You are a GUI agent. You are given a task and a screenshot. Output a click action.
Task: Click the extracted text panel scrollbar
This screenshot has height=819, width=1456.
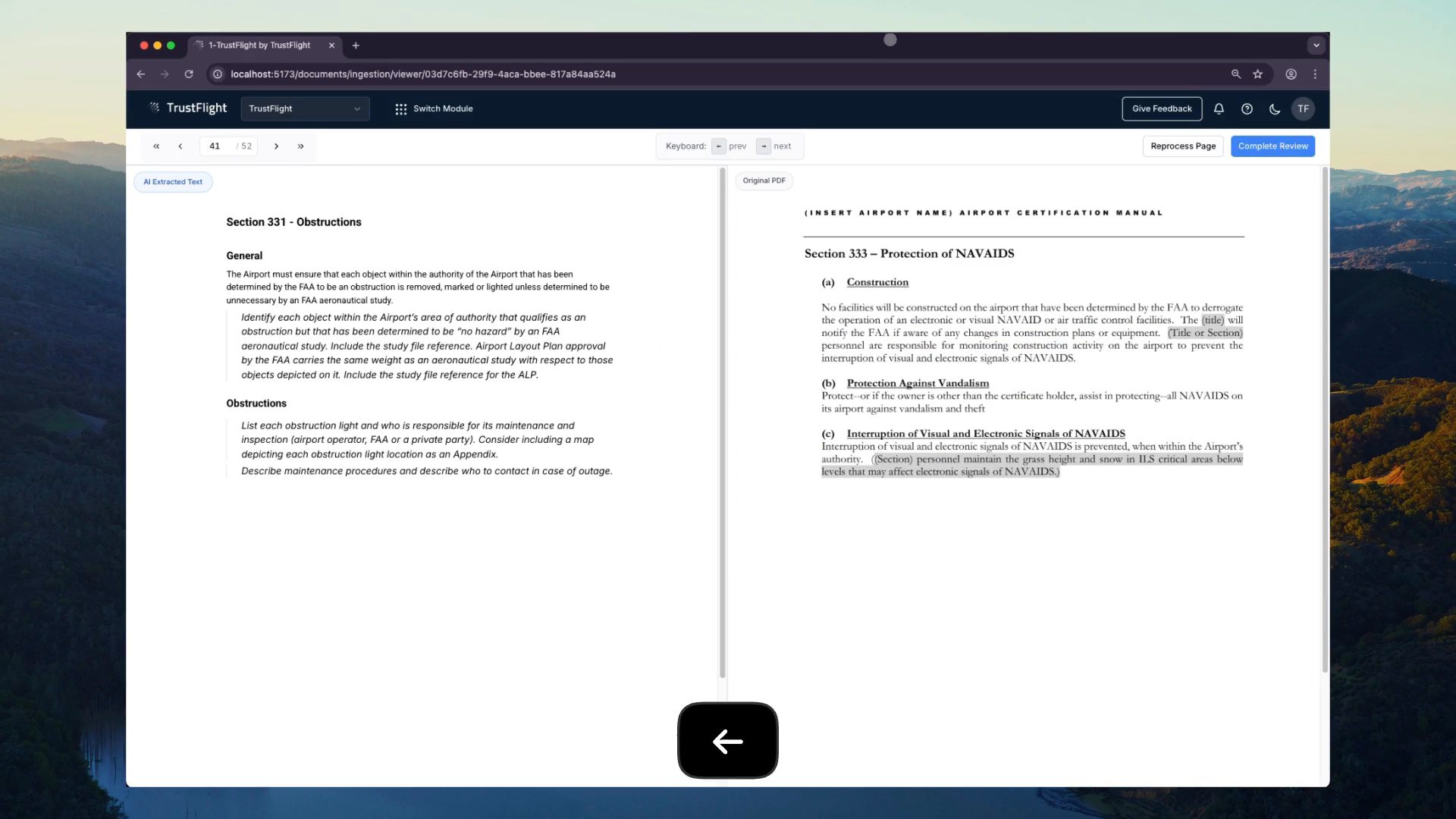722,422
